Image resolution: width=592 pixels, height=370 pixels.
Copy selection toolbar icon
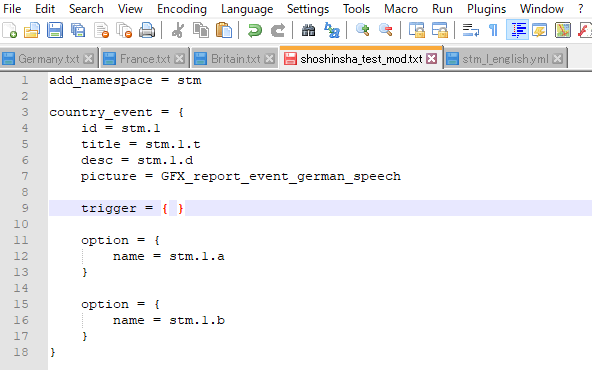[x=201, y=30]
